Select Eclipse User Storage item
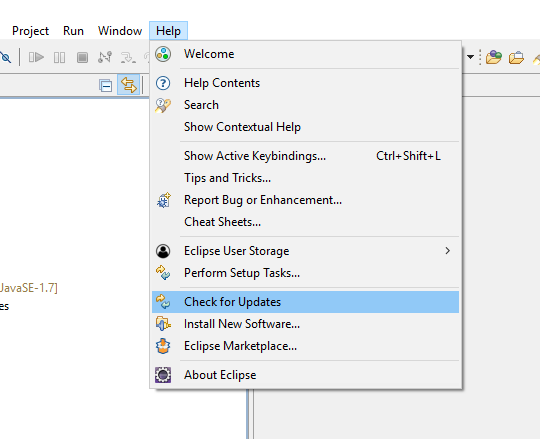540x439 pixels. click(305, 251)
